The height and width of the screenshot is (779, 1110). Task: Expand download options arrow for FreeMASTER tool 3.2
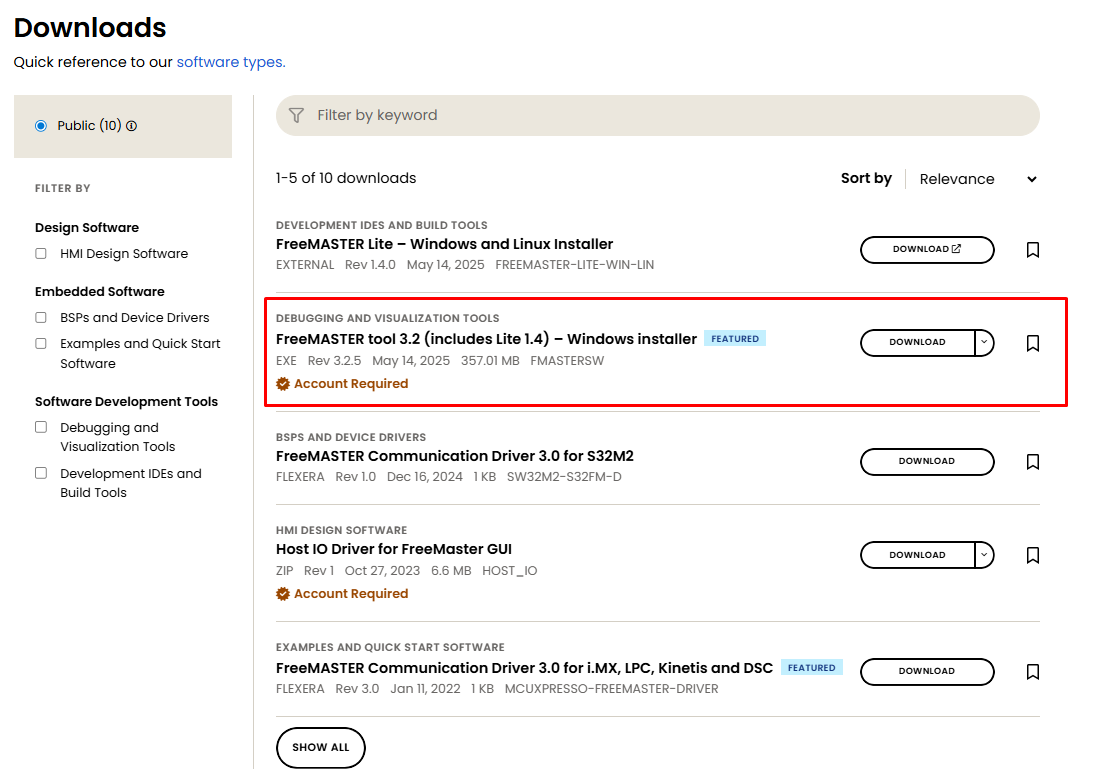[984, 343]
